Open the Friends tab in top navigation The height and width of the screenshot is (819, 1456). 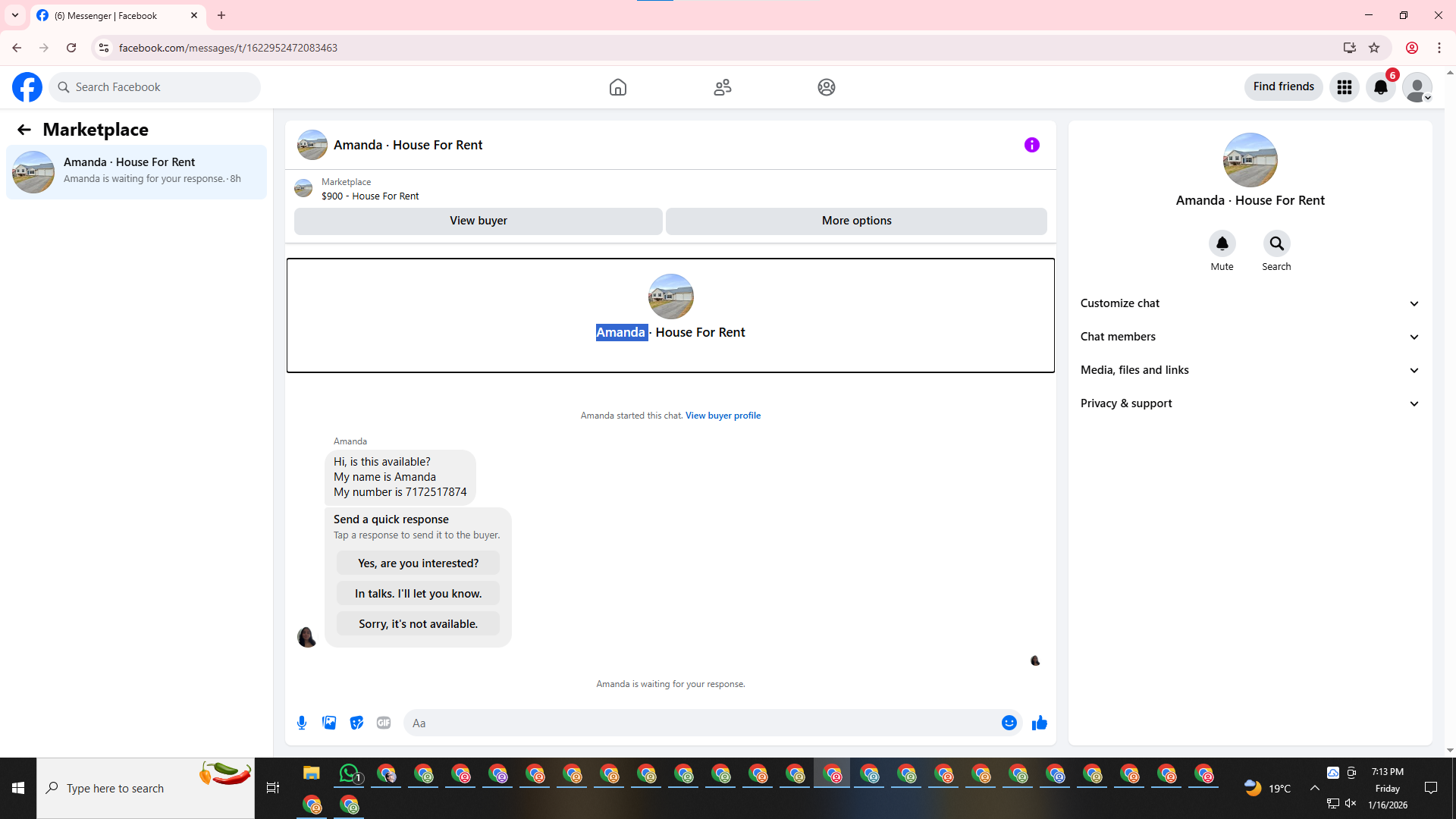[722, 87]
